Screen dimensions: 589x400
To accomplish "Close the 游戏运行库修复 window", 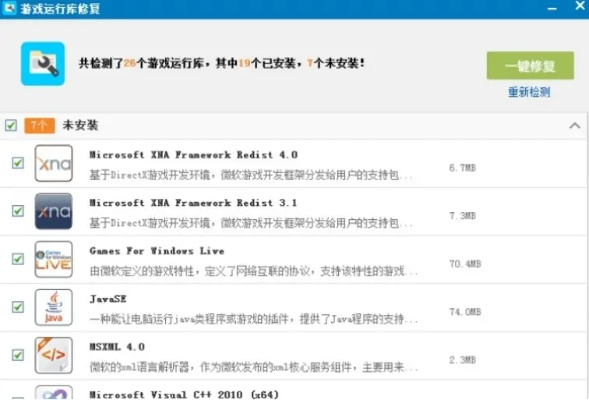I will [x=580, y=5].
